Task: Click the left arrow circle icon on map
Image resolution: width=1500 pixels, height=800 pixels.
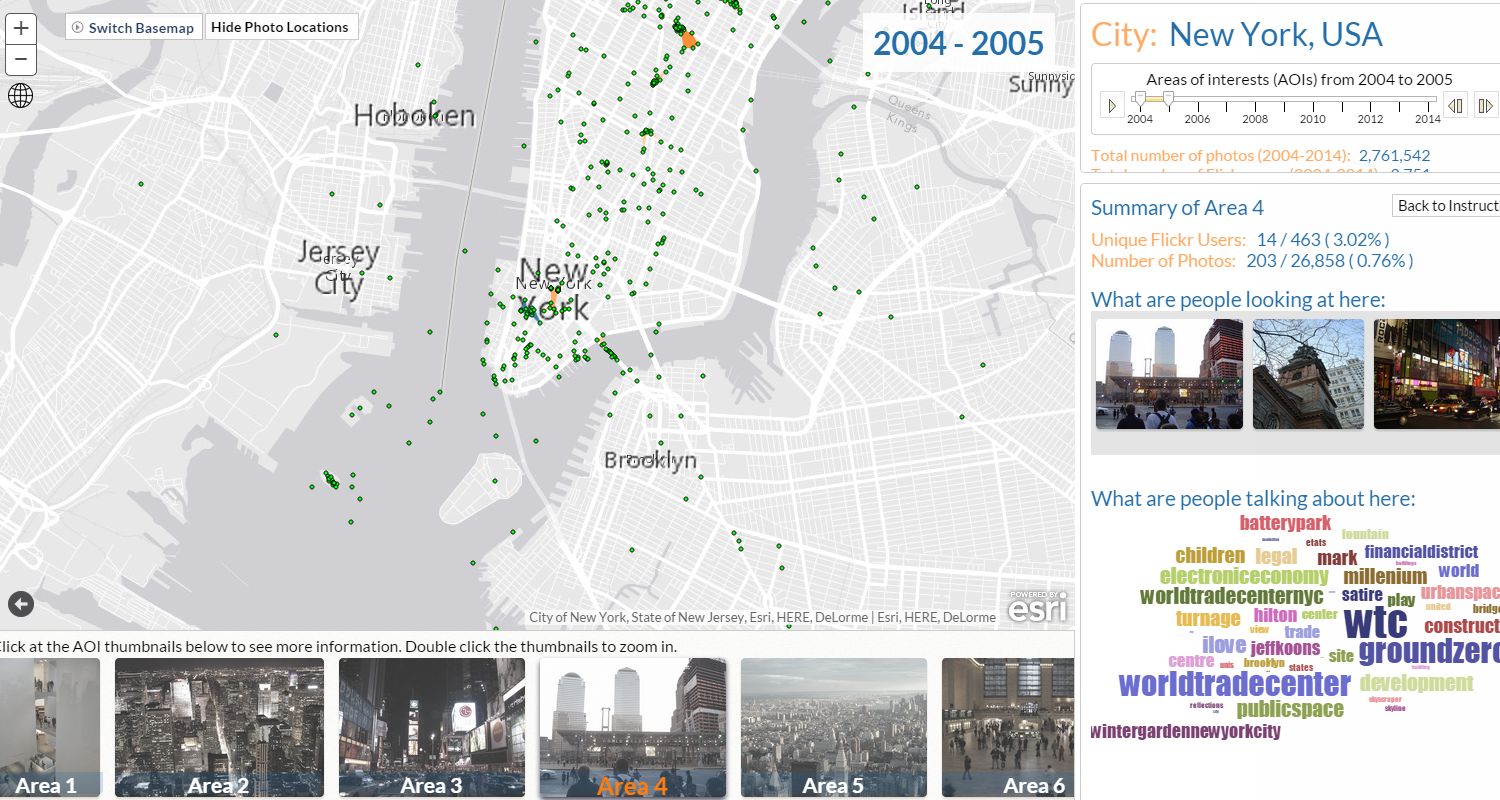Action: [x=21, y=603]
